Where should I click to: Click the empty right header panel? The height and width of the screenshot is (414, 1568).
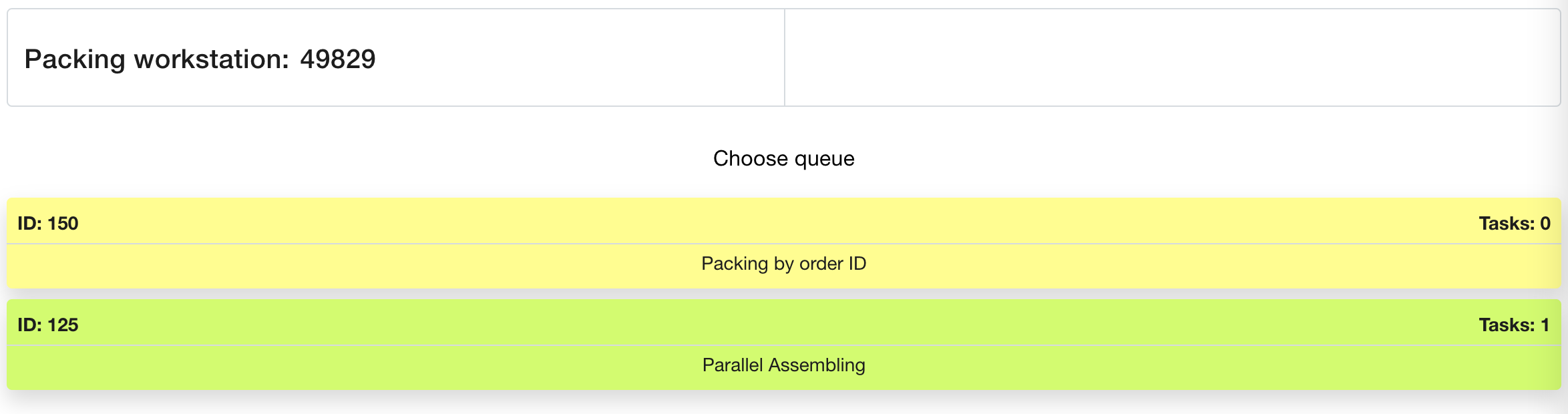(1172, 57)
